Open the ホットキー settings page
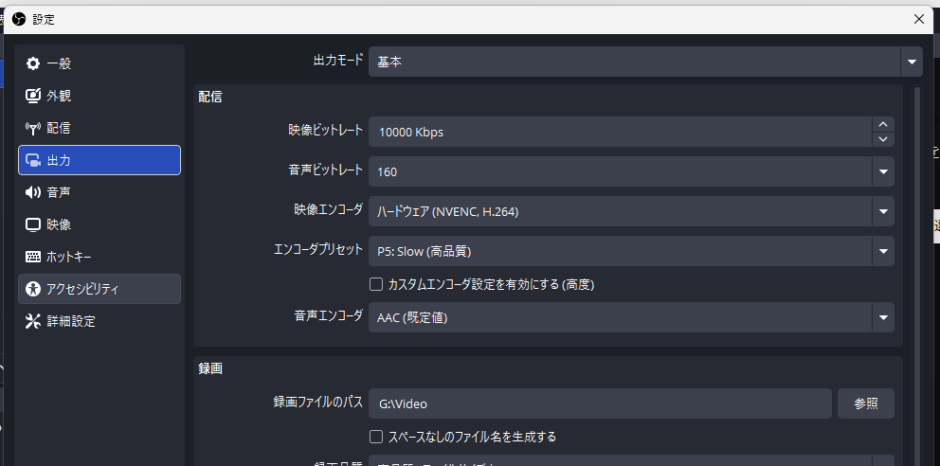Image resolution: width=940 pixels, height=466 pixels. 100,257
